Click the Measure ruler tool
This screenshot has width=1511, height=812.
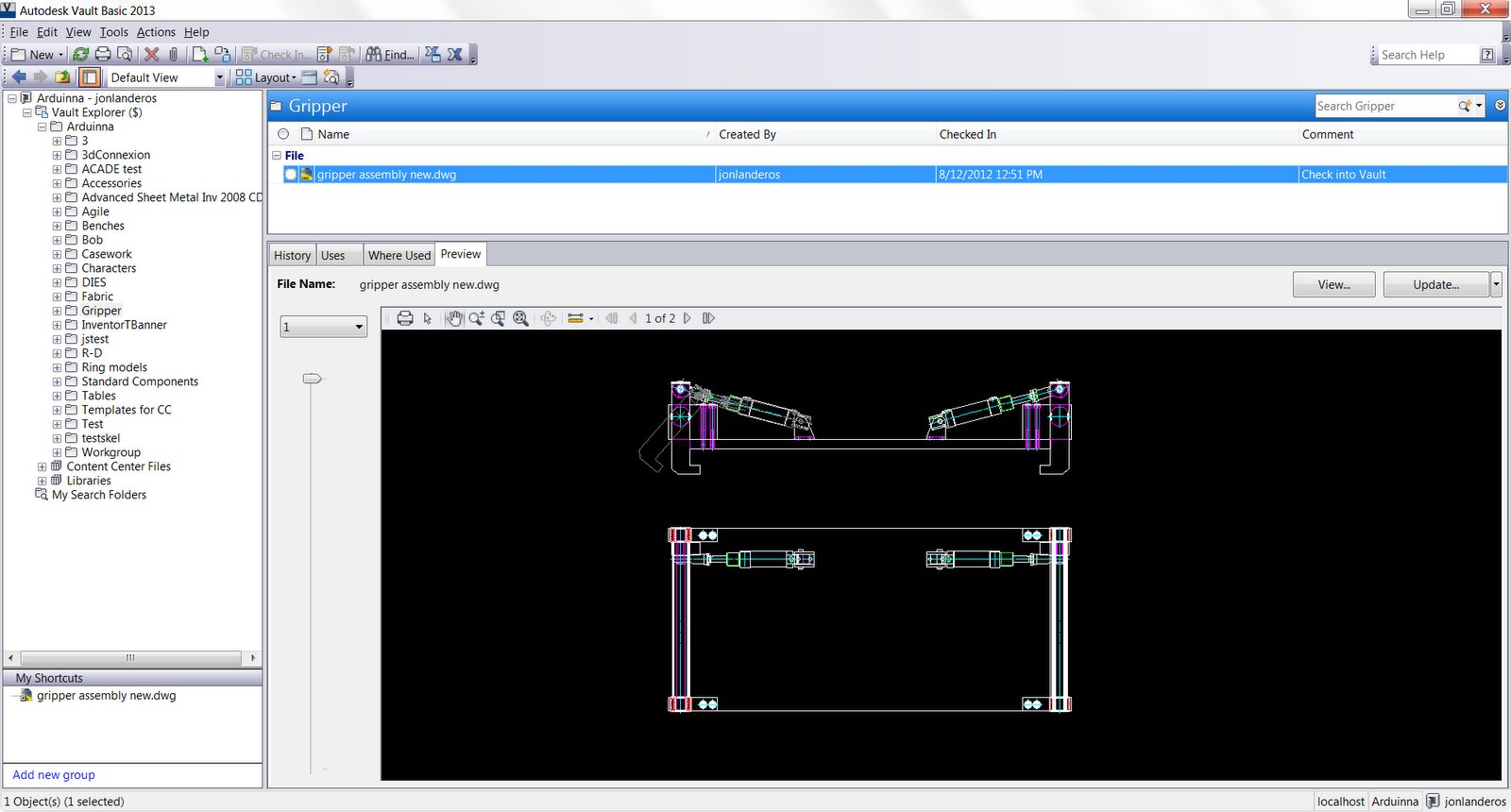(x=575, y=318)
